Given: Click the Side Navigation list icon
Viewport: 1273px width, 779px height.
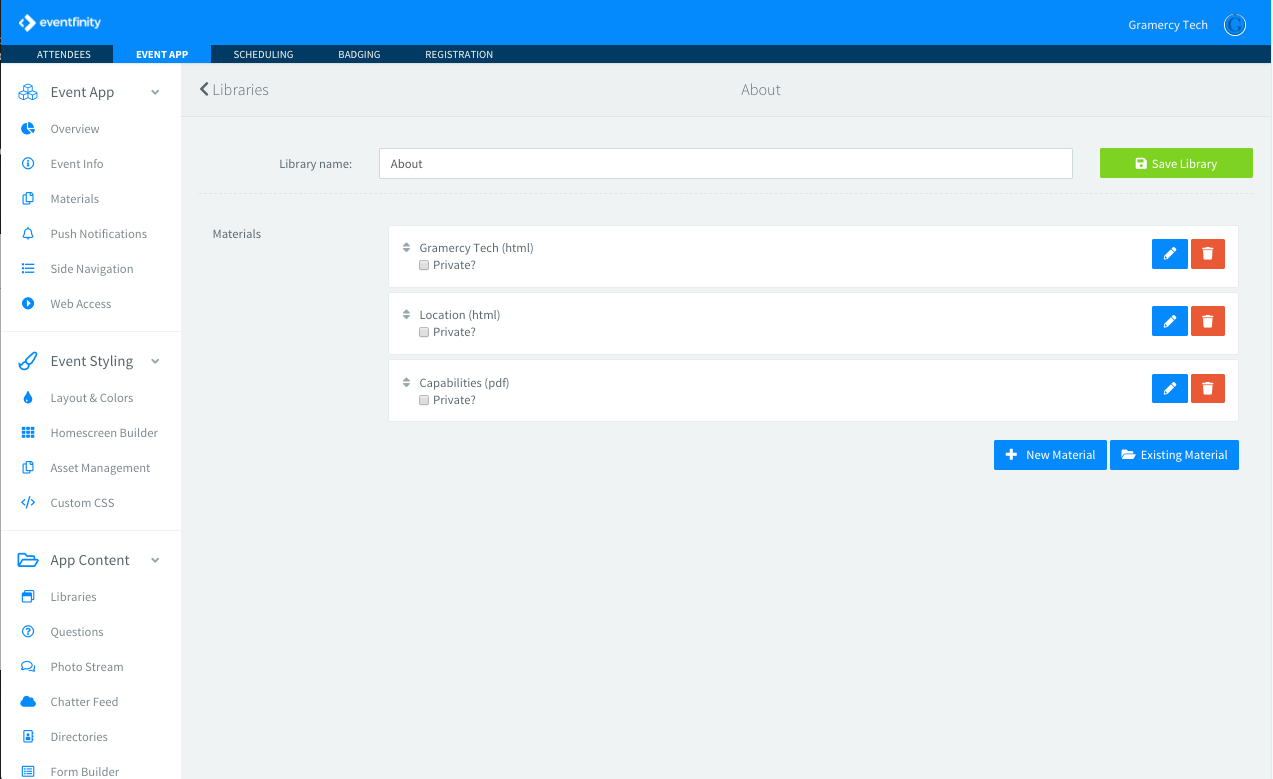Looking at the screenshot, I should [x=28, y=269].
